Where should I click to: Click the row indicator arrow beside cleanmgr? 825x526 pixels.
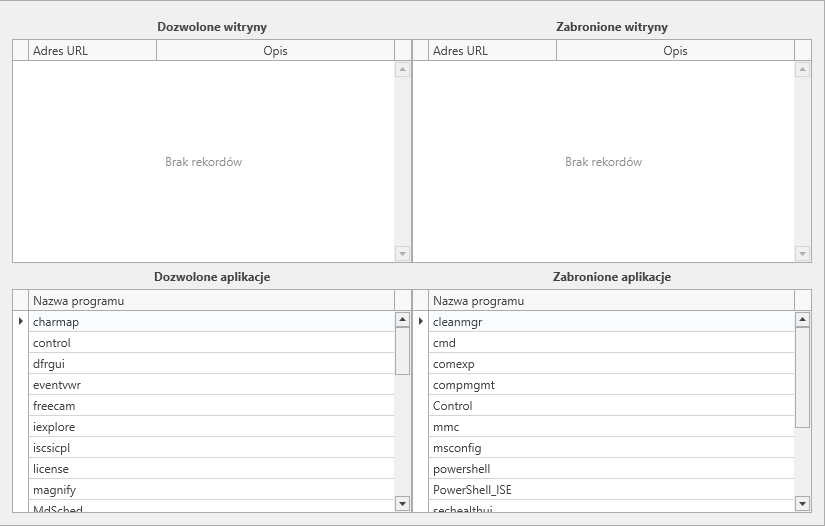420,321
